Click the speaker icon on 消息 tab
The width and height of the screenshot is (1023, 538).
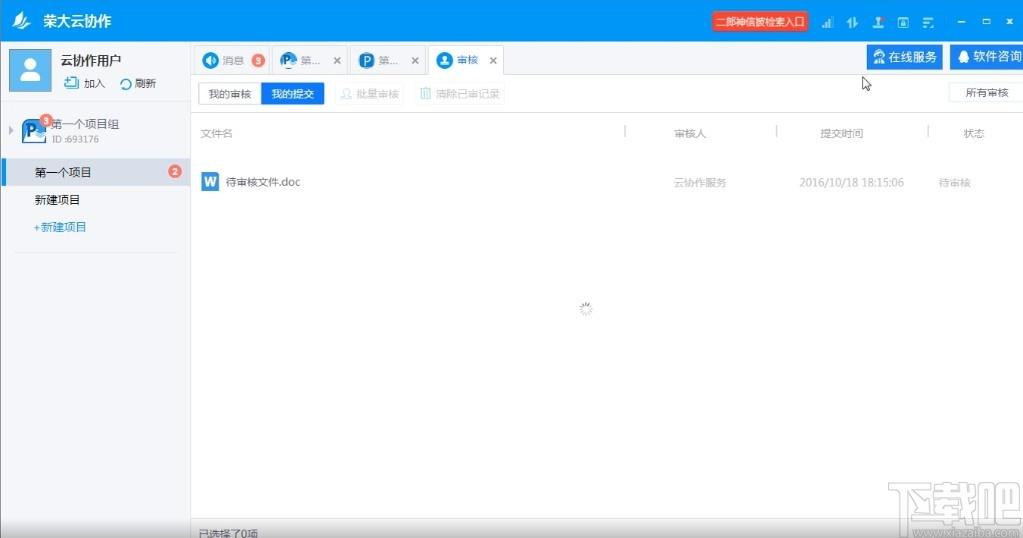(210, 61)
